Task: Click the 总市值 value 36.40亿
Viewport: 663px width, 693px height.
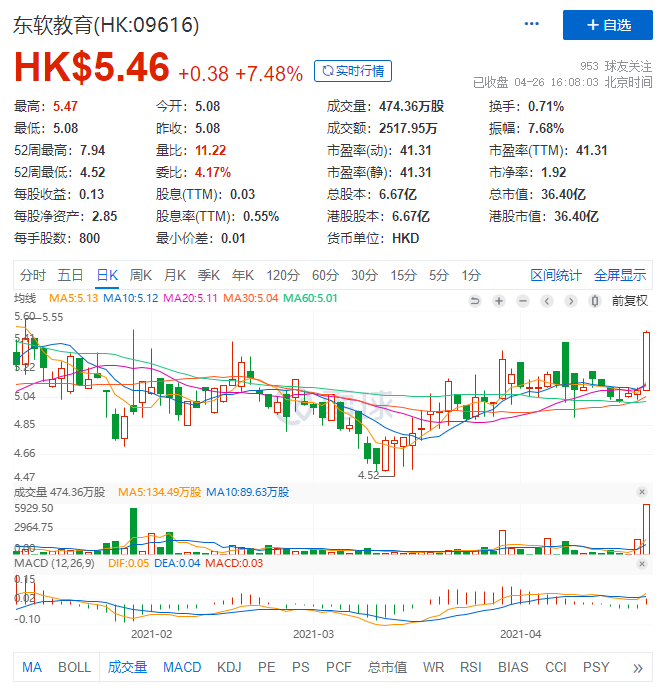Action: coord(563,194)
